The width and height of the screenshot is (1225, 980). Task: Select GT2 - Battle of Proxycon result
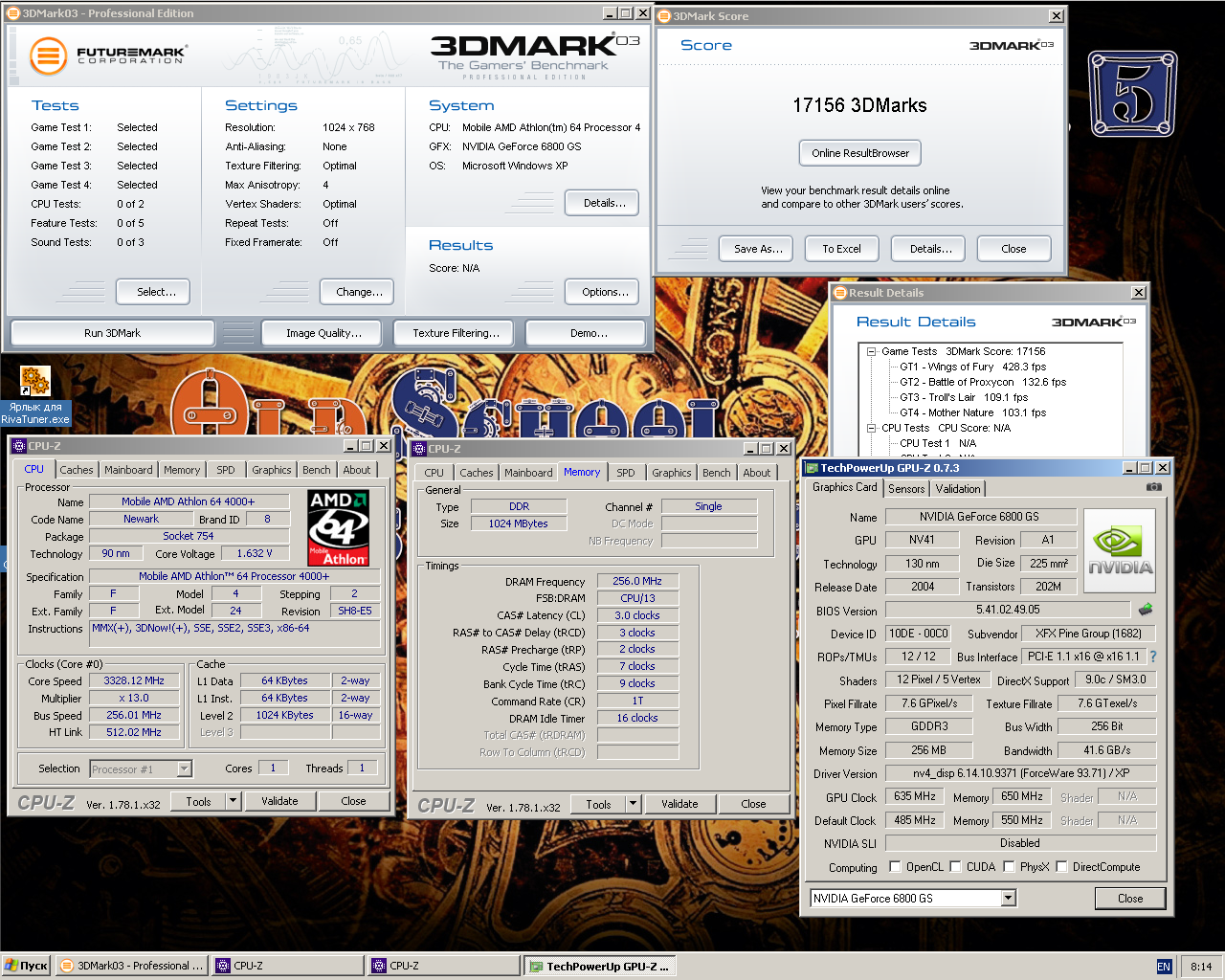(982, 382)
